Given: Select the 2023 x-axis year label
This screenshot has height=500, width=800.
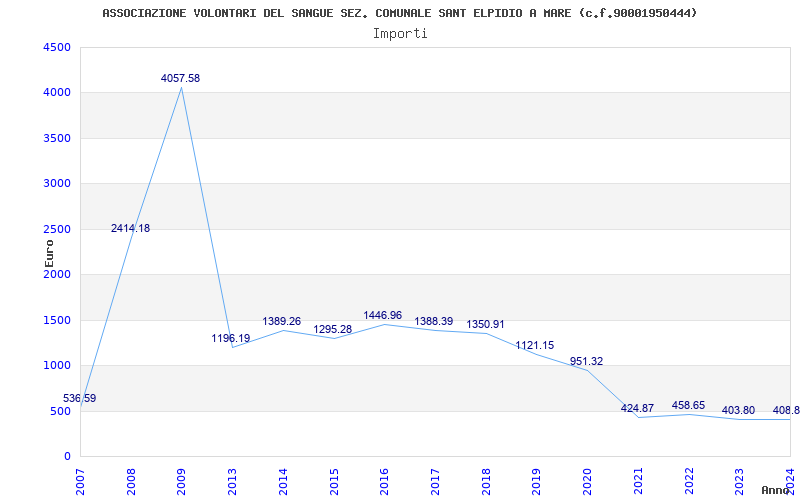Looking at the screenshot, I should point(739,482).
